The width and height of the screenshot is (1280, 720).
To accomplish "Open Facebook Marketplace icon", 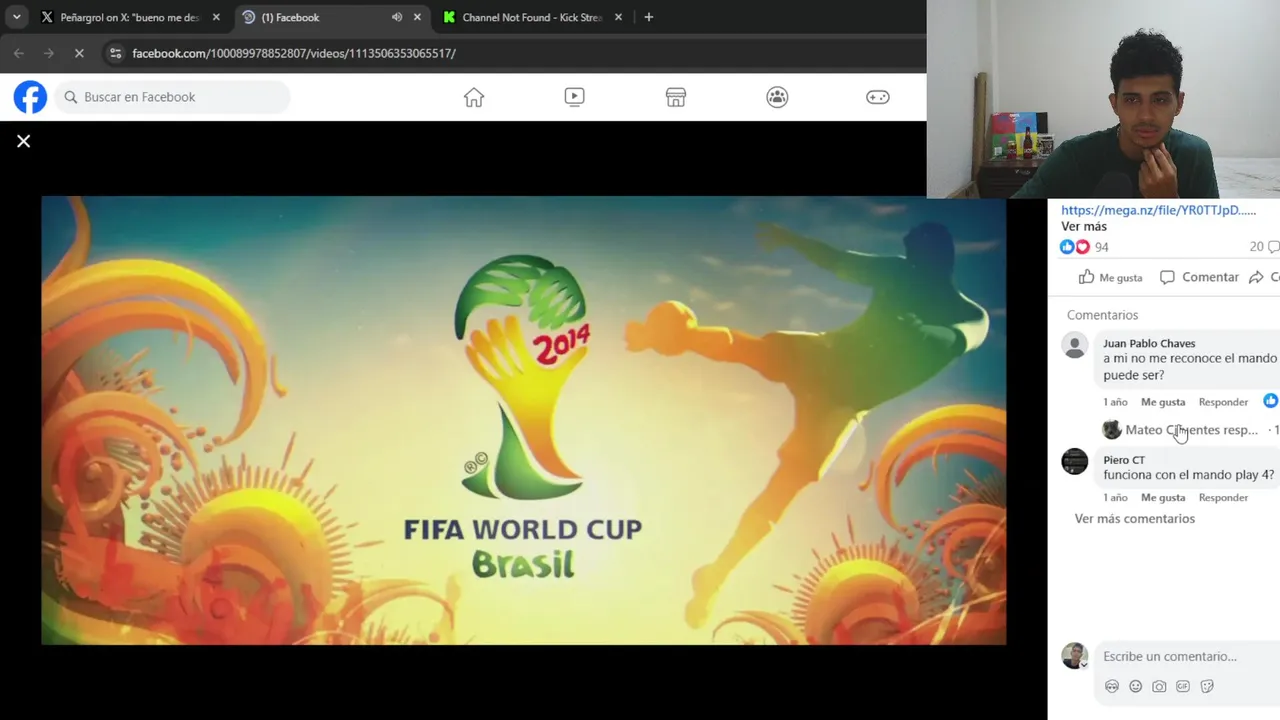I will 676,97.
